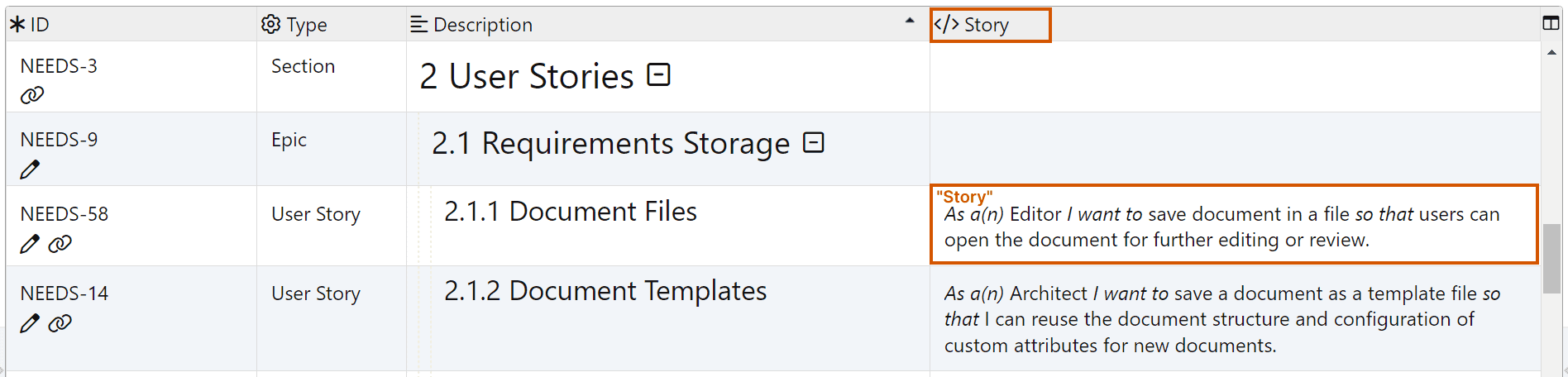Click the sort arrow in Description header
Image resolution: width=1568 pixels, height=377 pixels.
click(x=910, y=21)
